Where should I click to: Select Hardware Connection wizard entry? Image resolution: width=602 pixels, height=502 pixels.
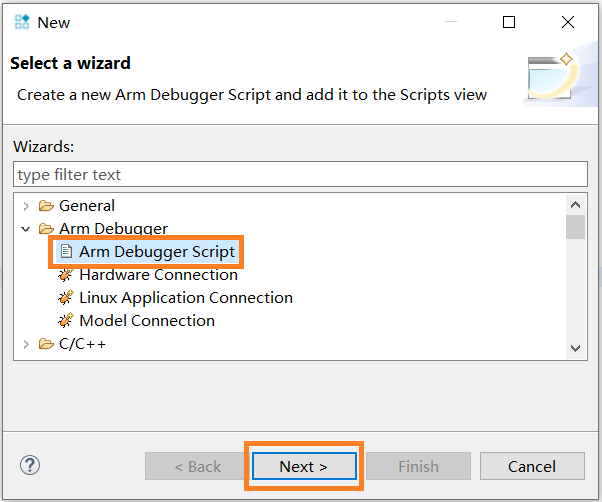coord(158,275)
